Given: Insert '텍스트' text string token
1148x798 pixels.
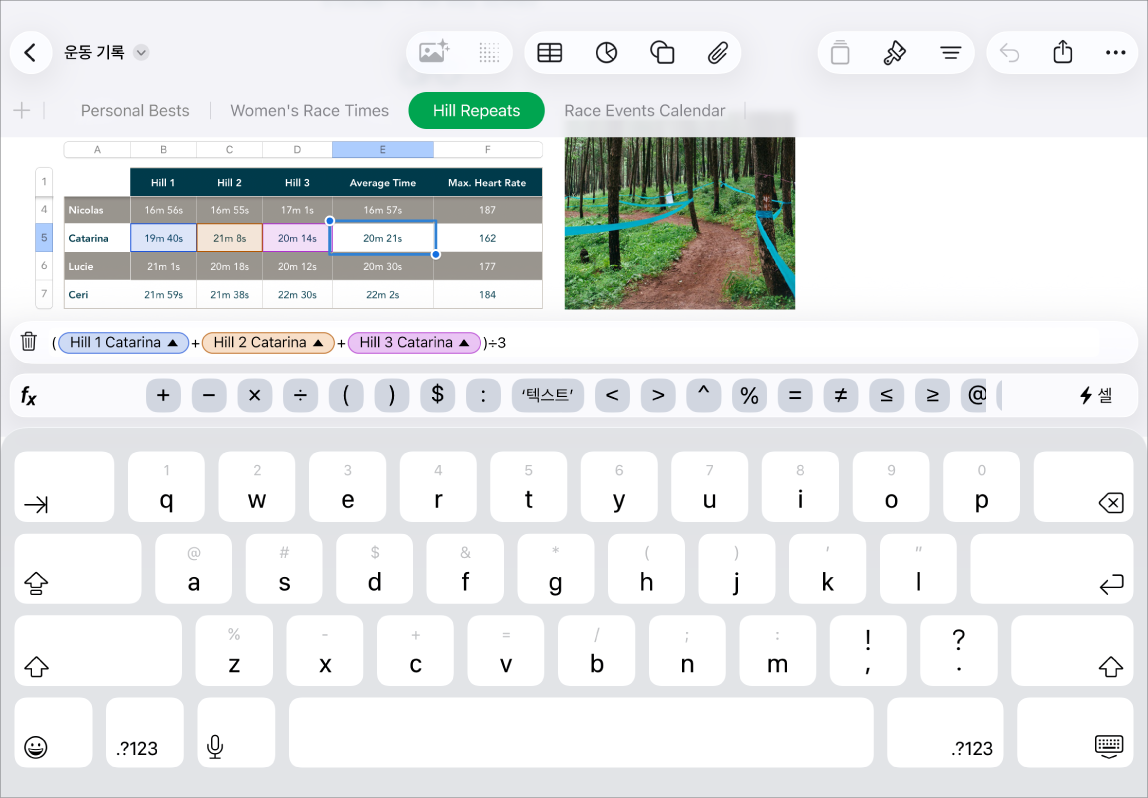Looking at the screenshot, I should (548, 395).
